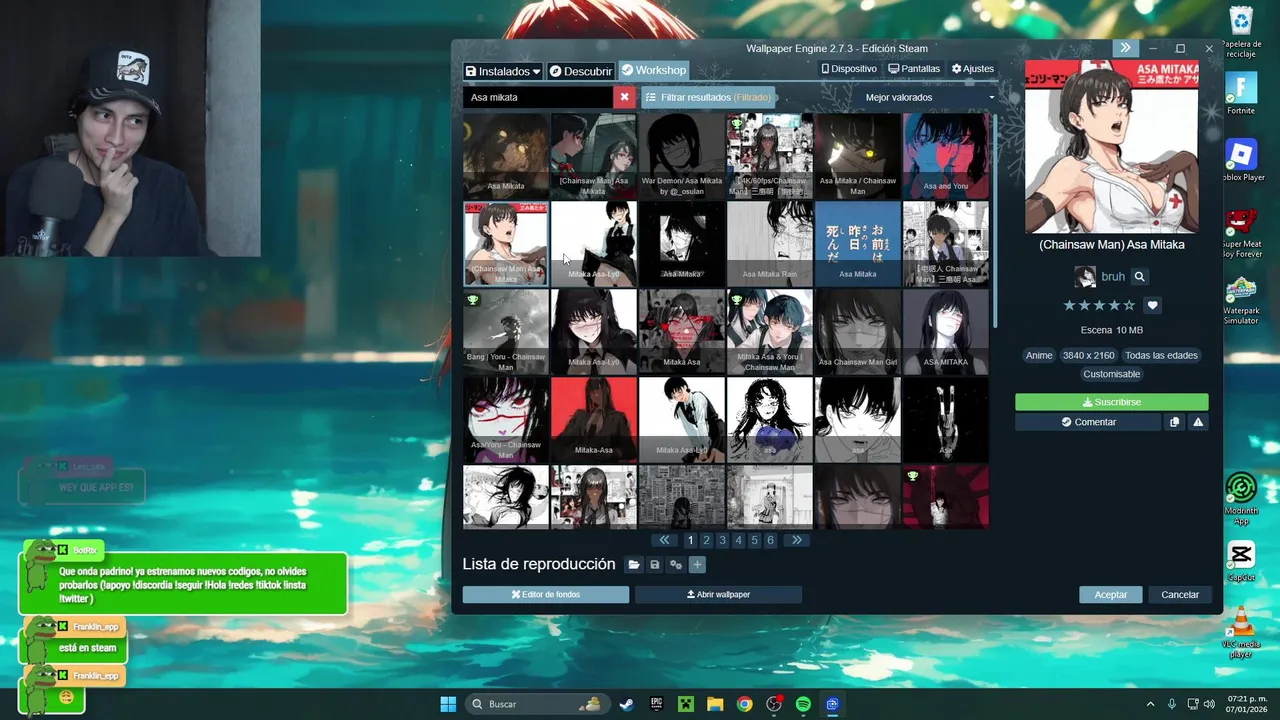Image resolution: width=1280 pixels, height=720 pixels.
Task: Select the Customisable tag
Action: tap(1111, 374)
